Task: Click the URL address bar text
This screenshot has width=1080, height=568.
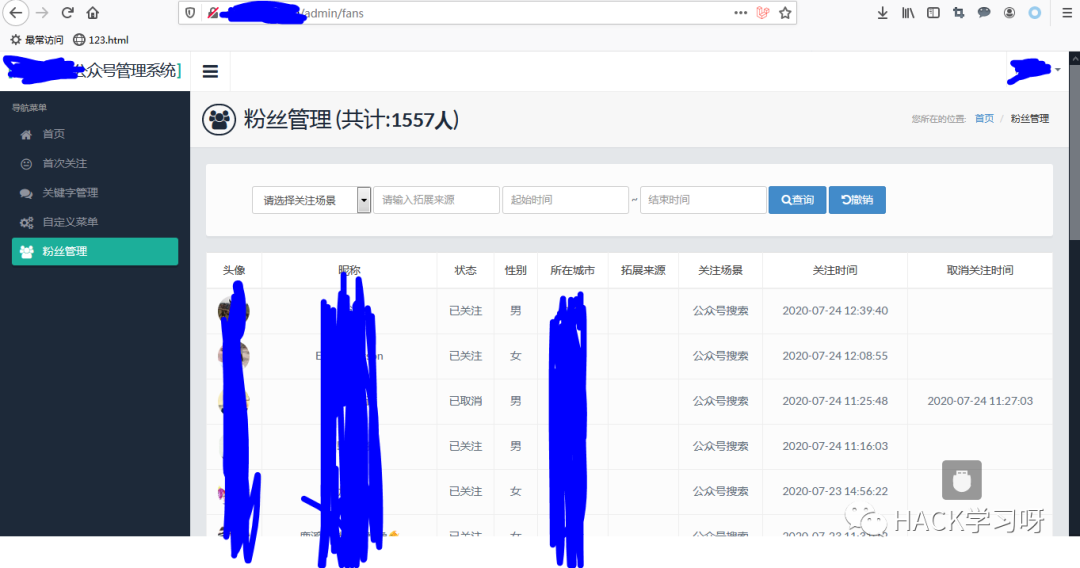Action: pos(333,13)
